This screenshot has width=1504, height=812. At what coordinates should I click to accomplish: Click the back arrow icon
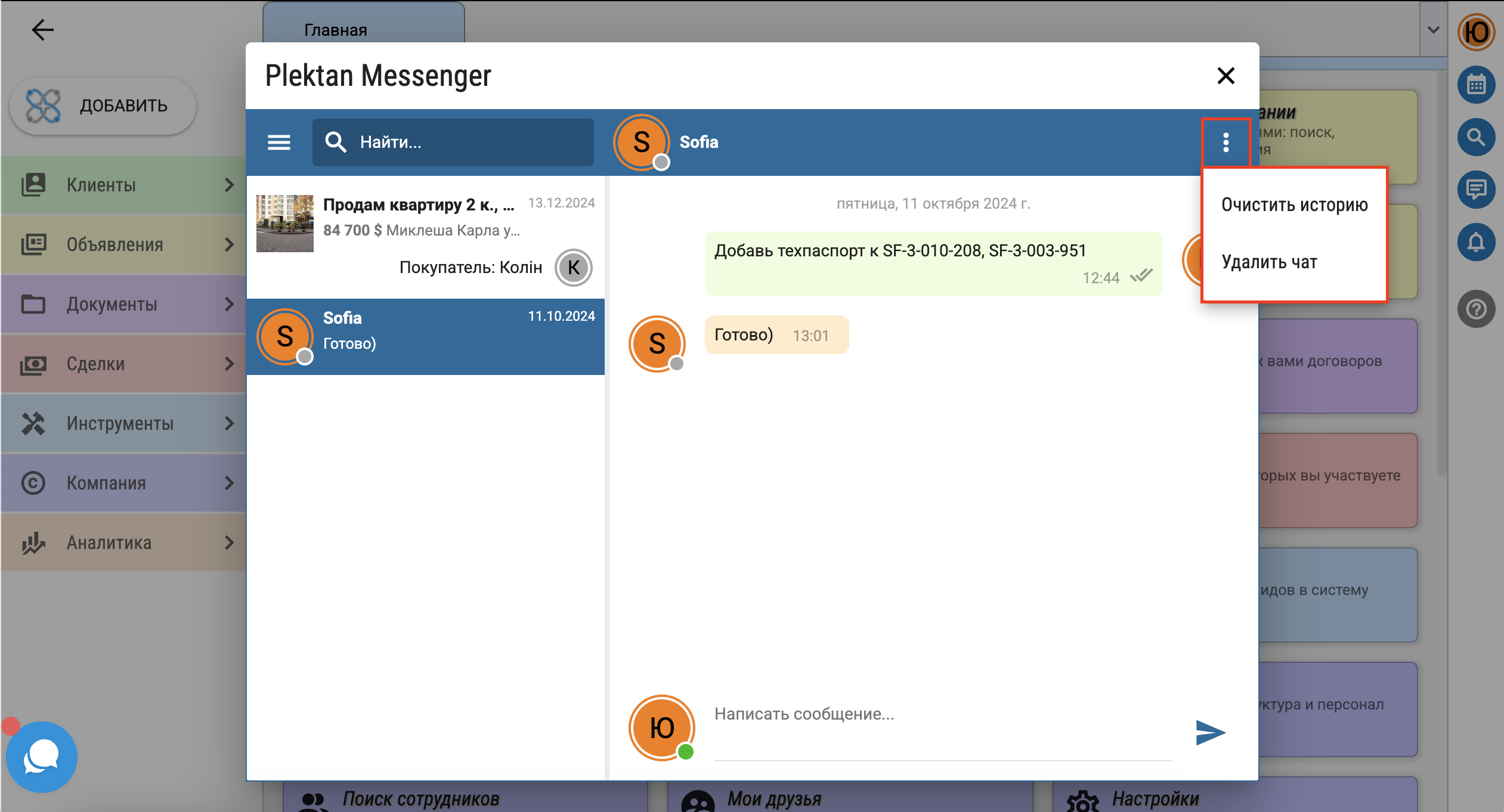(x=42, y=29)
